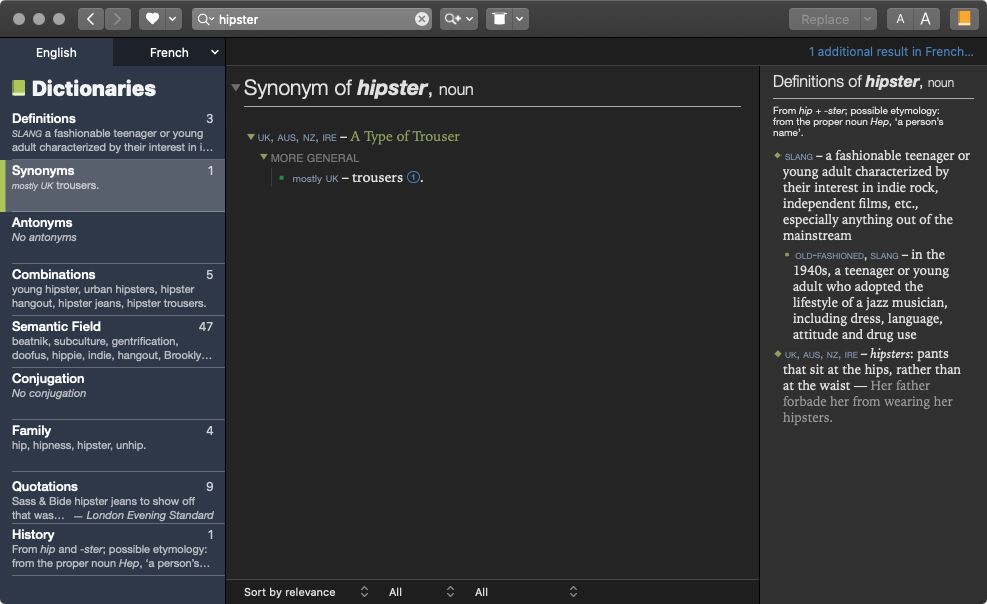Select the Combinations dictionary entry

pyautogui.click(x=112, y=289)
